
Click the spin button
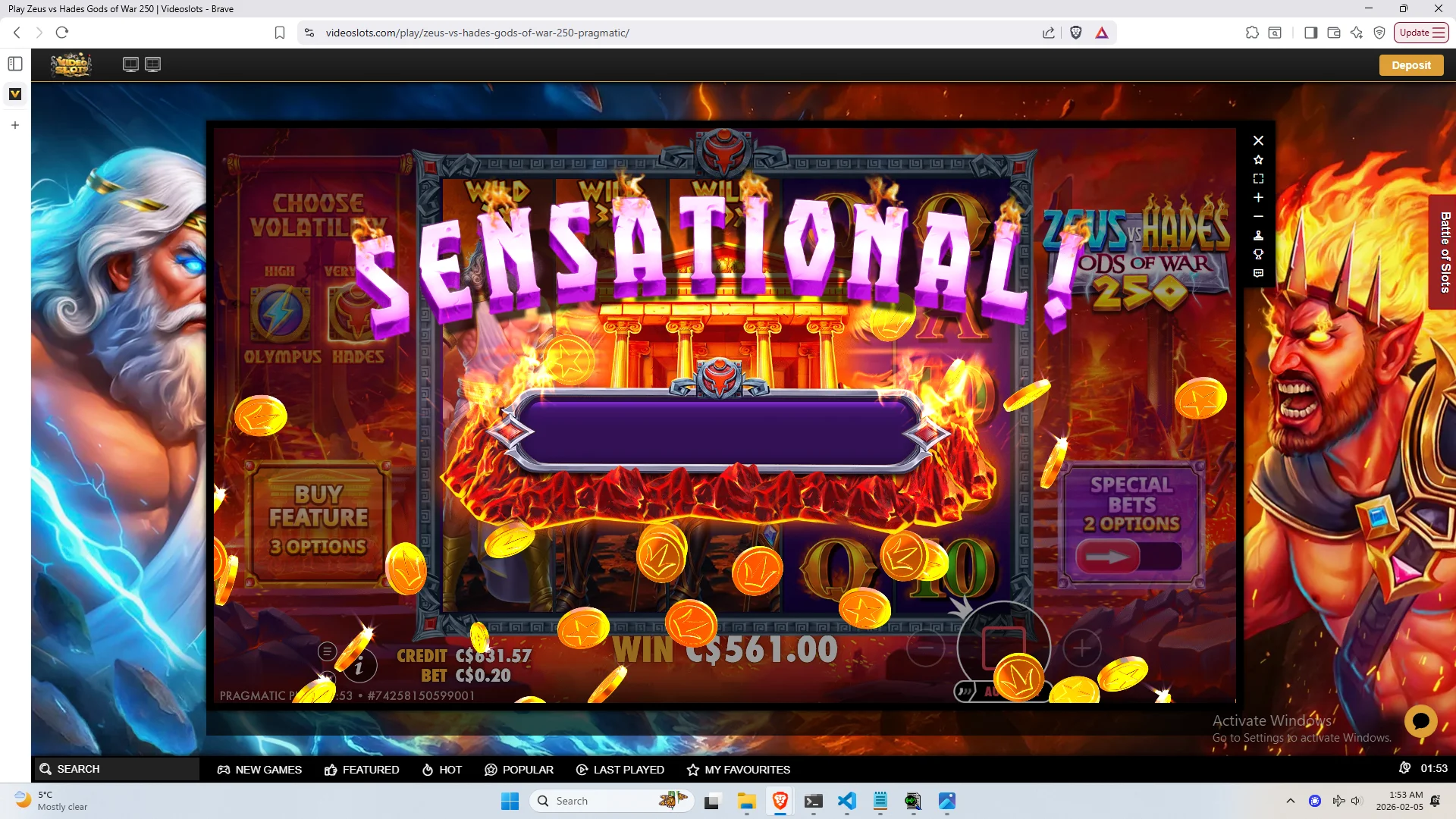[1004, 648]
